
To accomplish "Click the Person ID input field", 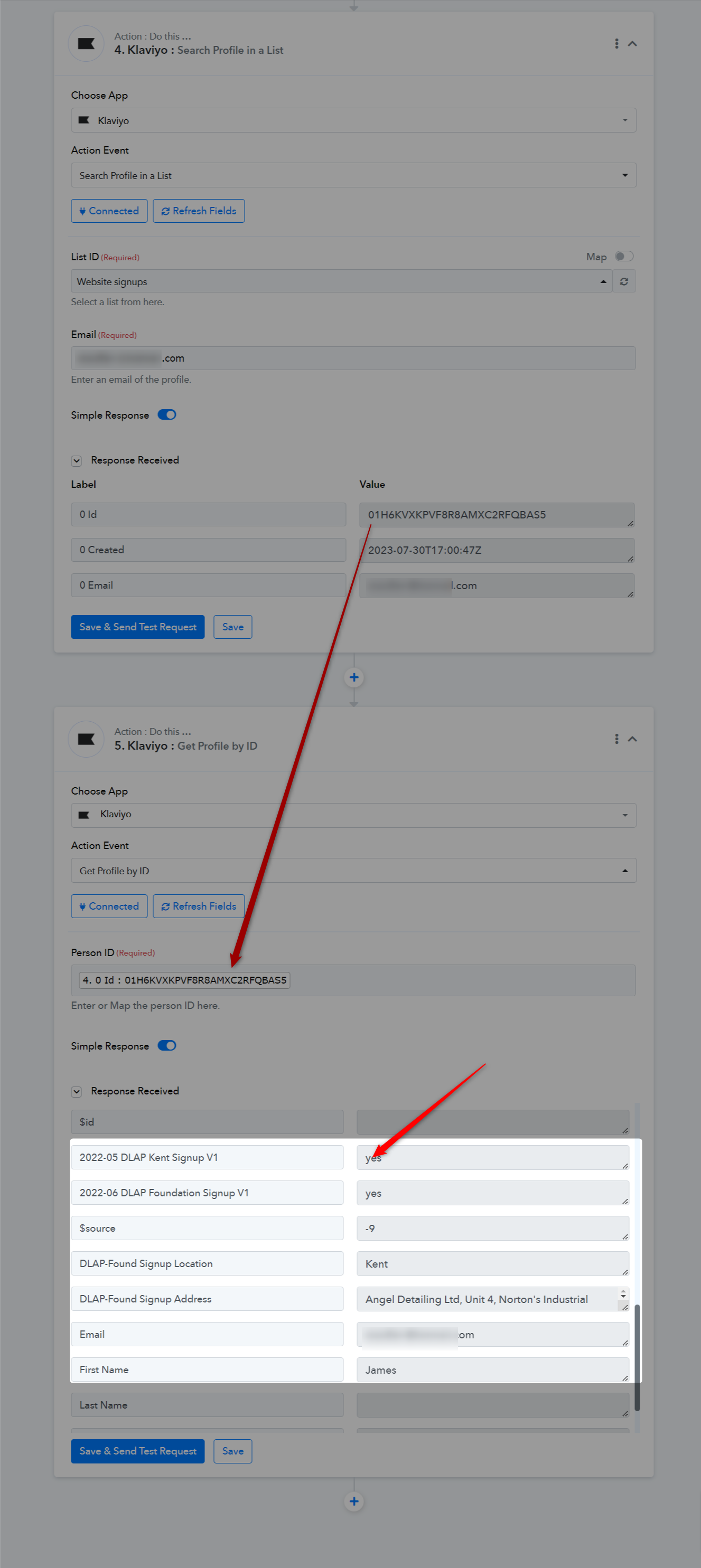I will 353,980.
